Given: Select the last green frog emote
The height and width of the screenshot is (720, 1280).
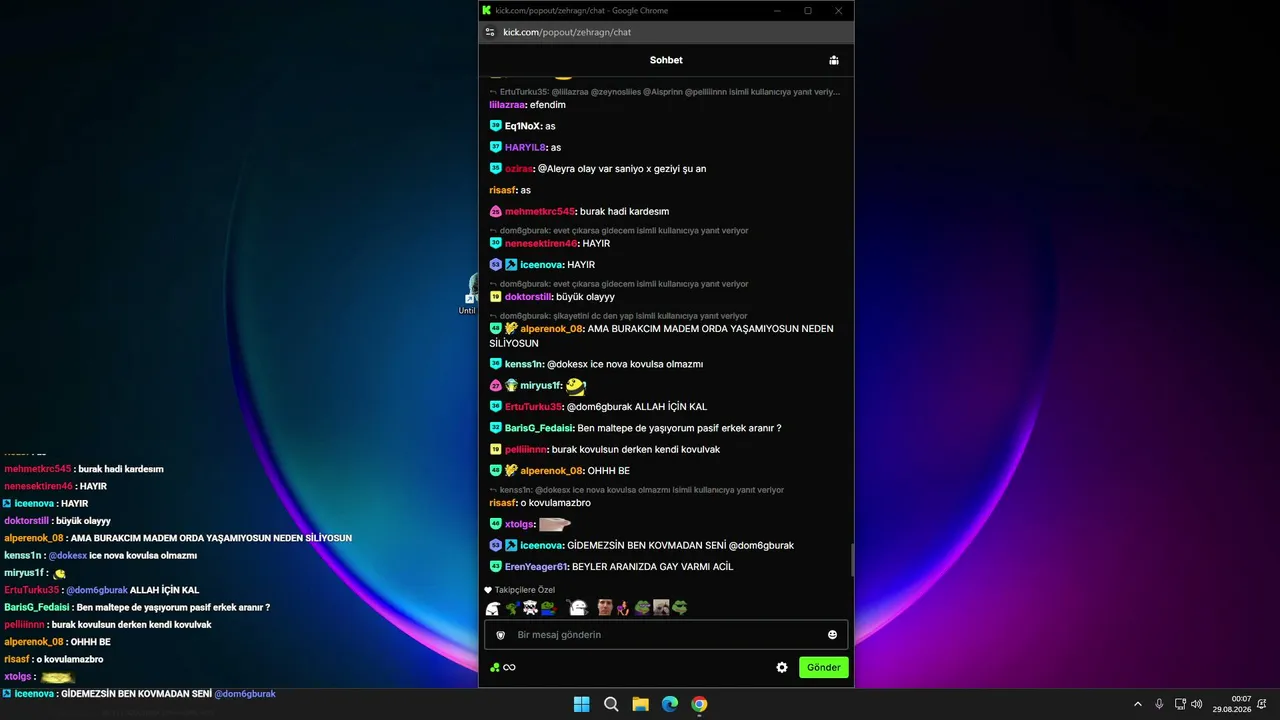Looking at the screenshot, I should tap(679, 607).
